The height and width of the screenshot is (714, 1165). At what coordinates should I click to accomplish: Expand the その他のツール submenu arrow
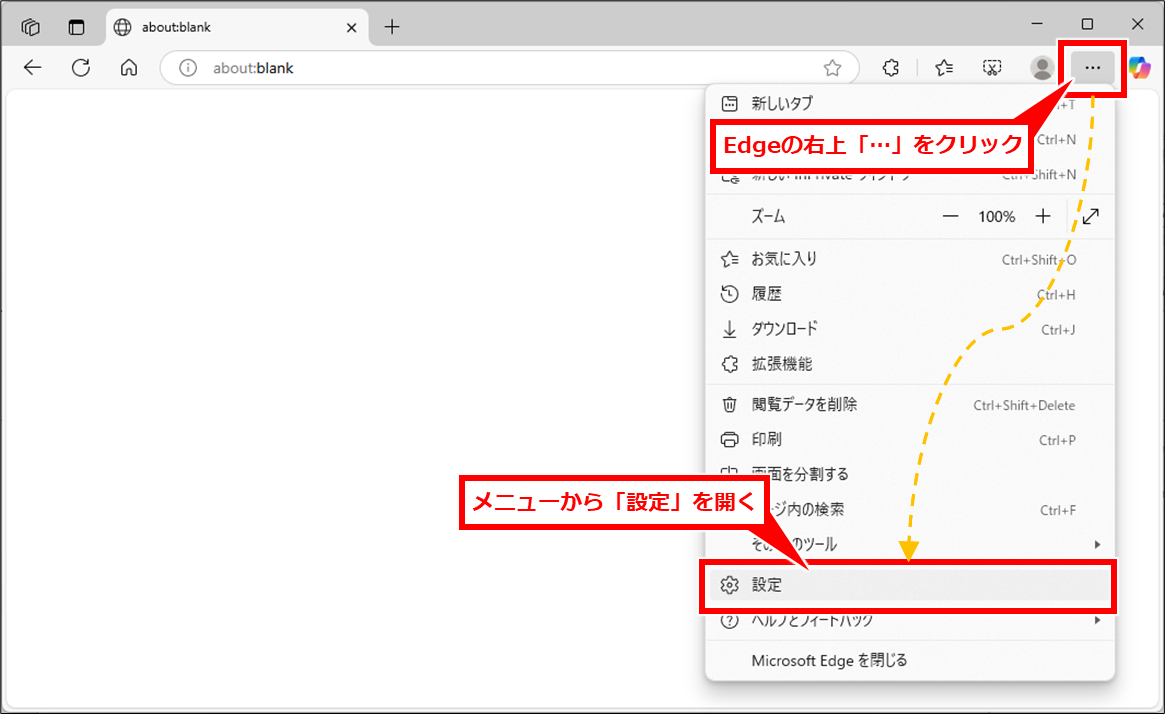coord(1097,545)
